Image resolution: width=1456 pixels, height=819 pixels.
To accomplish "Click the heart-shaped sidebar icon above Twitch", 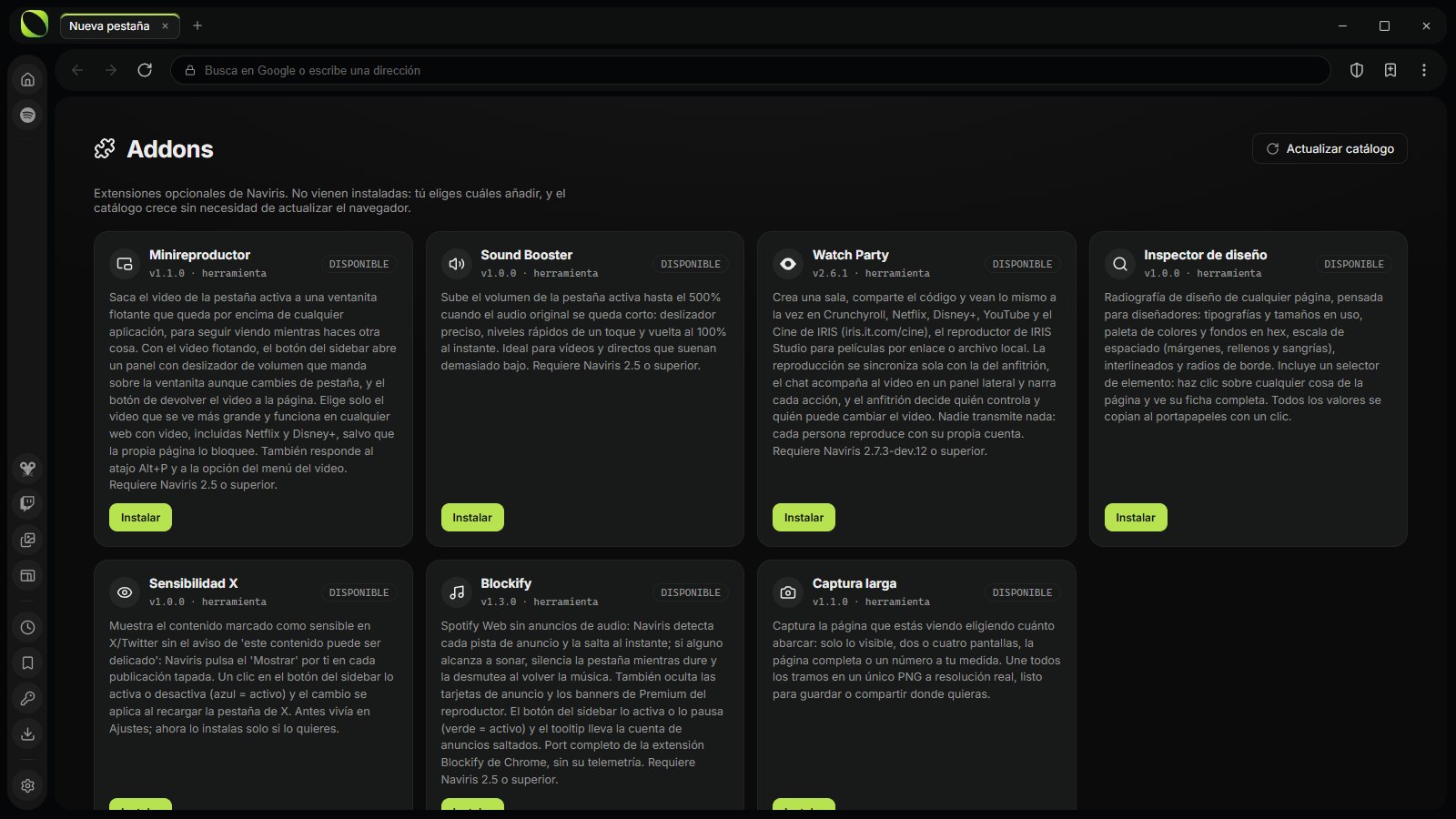I will coord(27,468).
